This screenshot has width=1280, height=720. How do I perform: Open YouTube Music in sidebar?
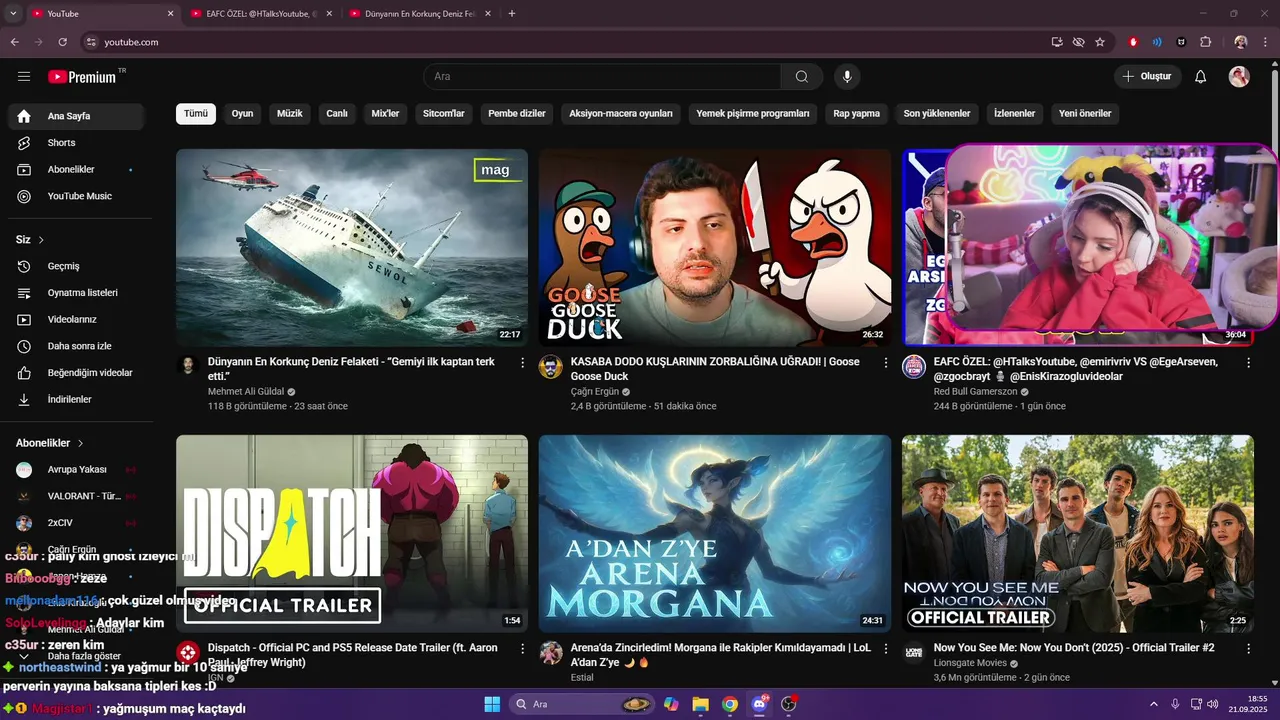pos(76,196)
